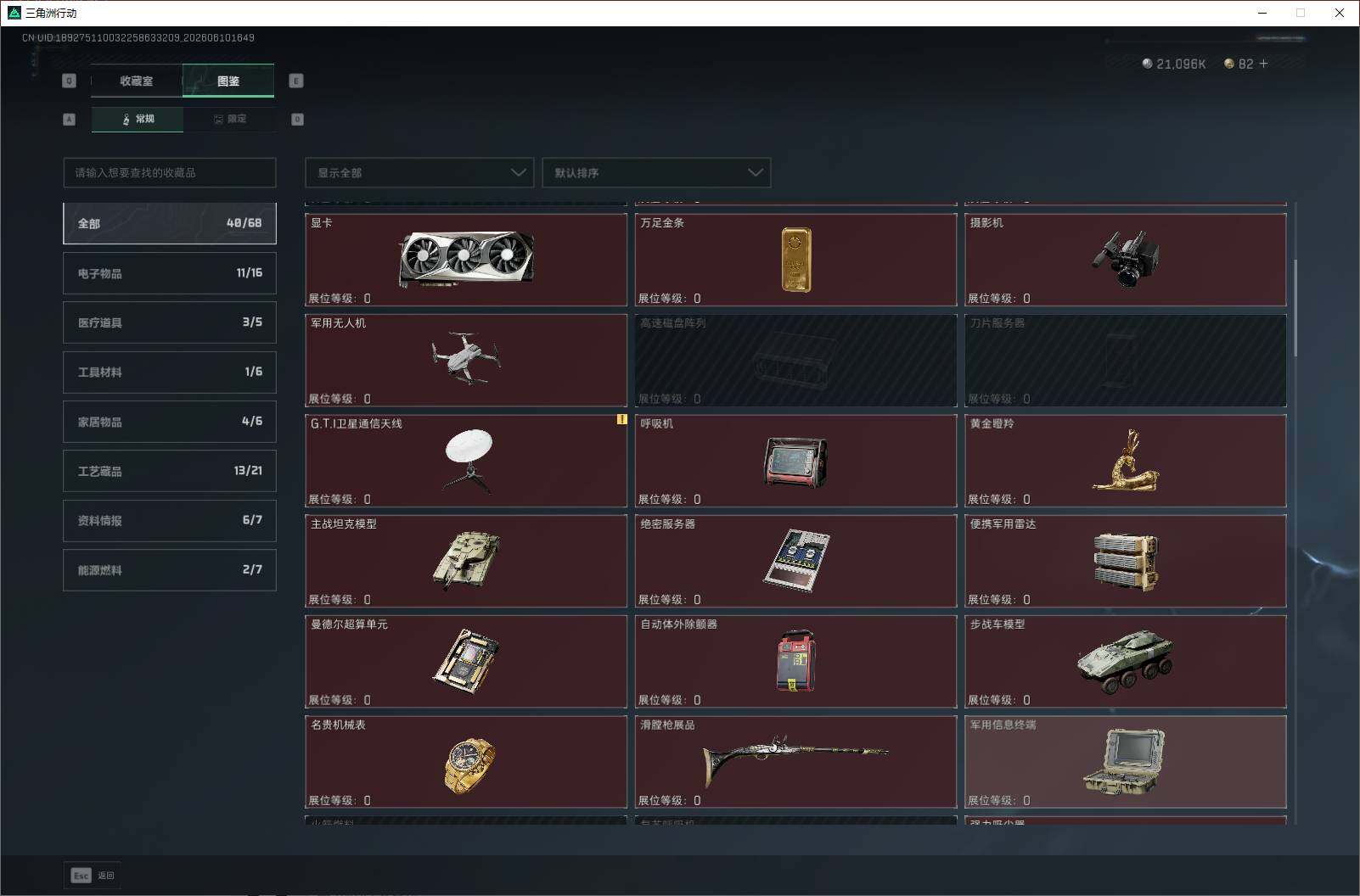Select the 常规 sub-tab
This screenshot has height=896, width=1360.
coord(138,119)
